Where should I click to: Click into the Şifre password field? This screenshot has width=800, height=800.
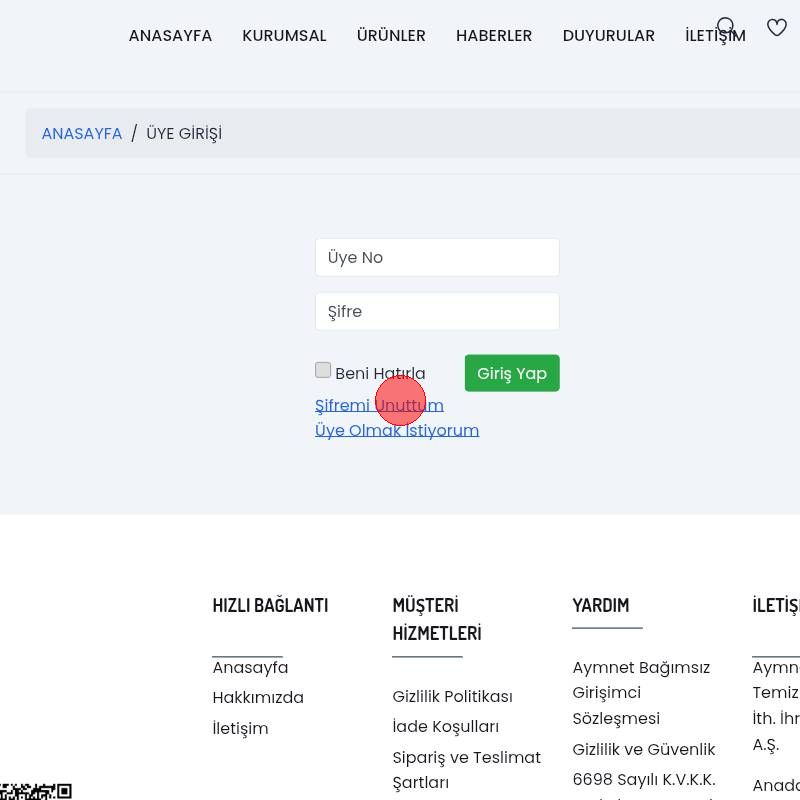coord(437,311)
